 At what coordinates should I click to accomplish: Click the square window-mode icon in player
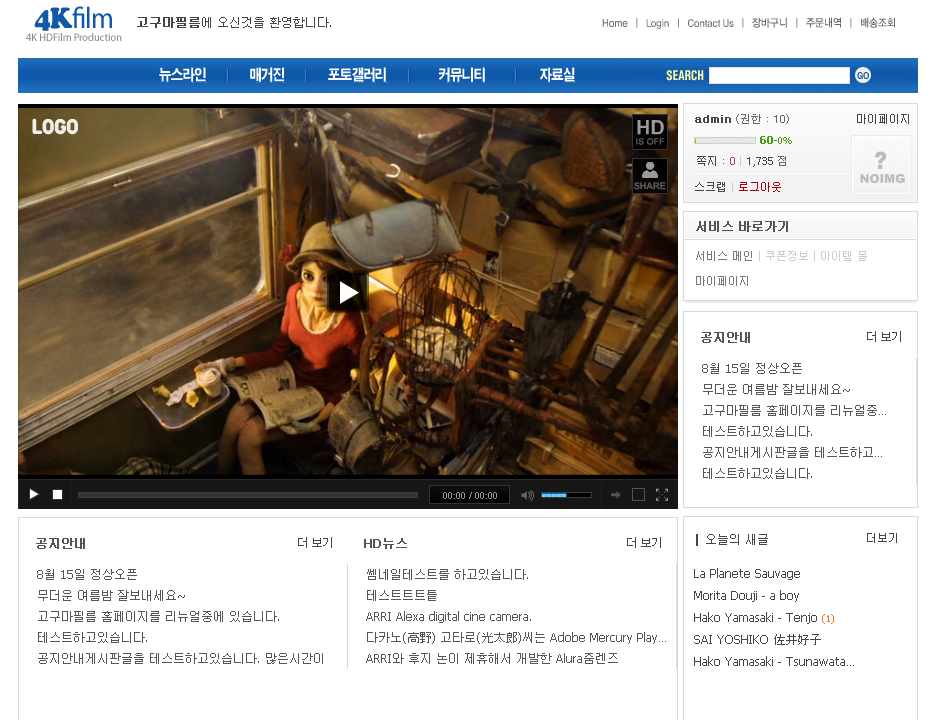click(638, 495)
